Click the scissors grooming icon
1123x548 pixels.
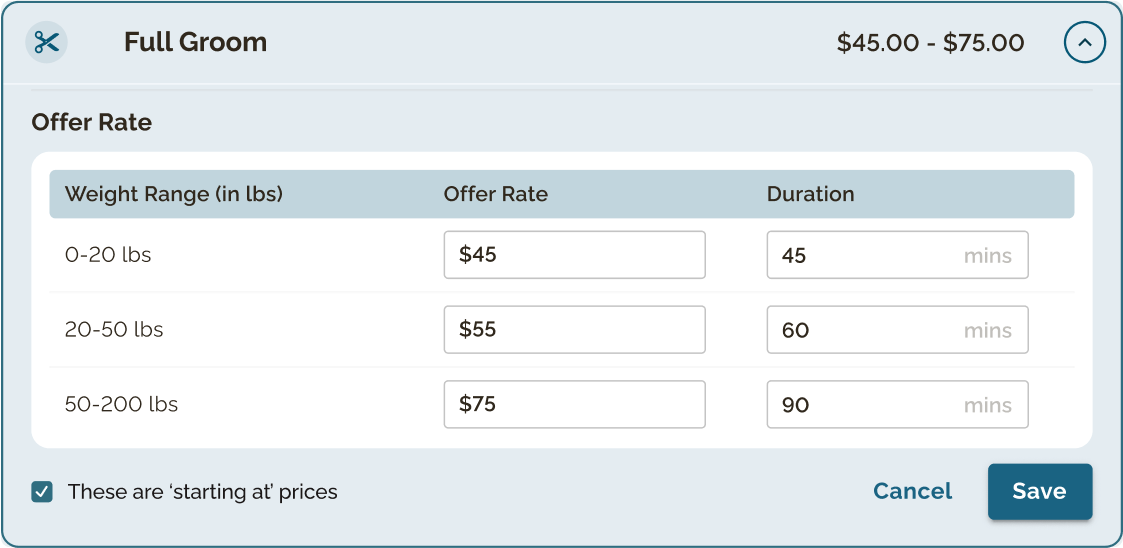click(x=47, y=42)
